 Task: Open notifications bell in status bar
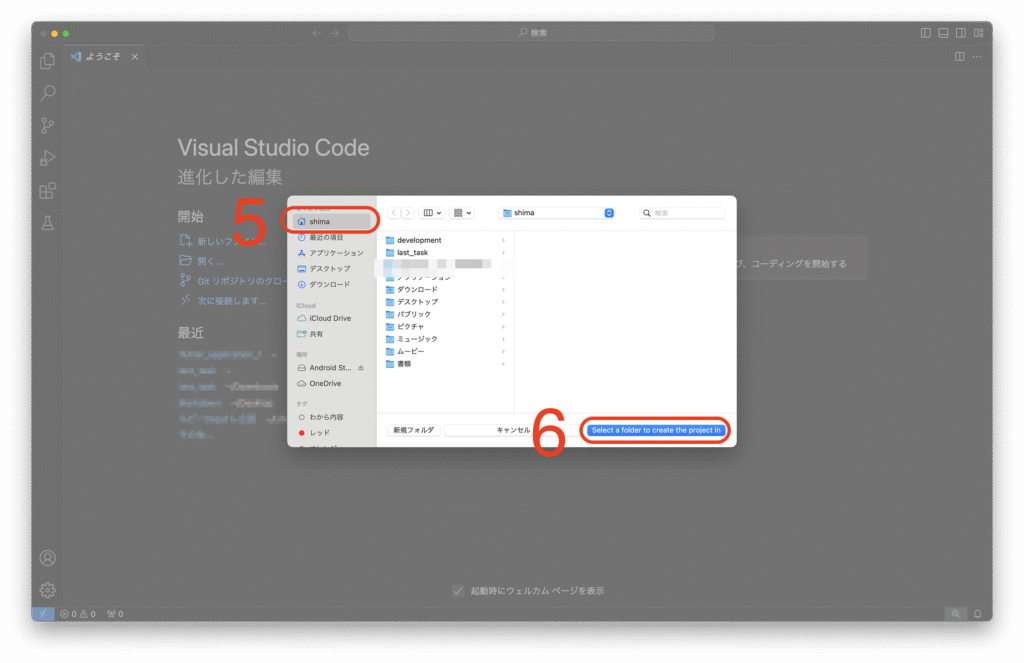(x=978, y=614)
